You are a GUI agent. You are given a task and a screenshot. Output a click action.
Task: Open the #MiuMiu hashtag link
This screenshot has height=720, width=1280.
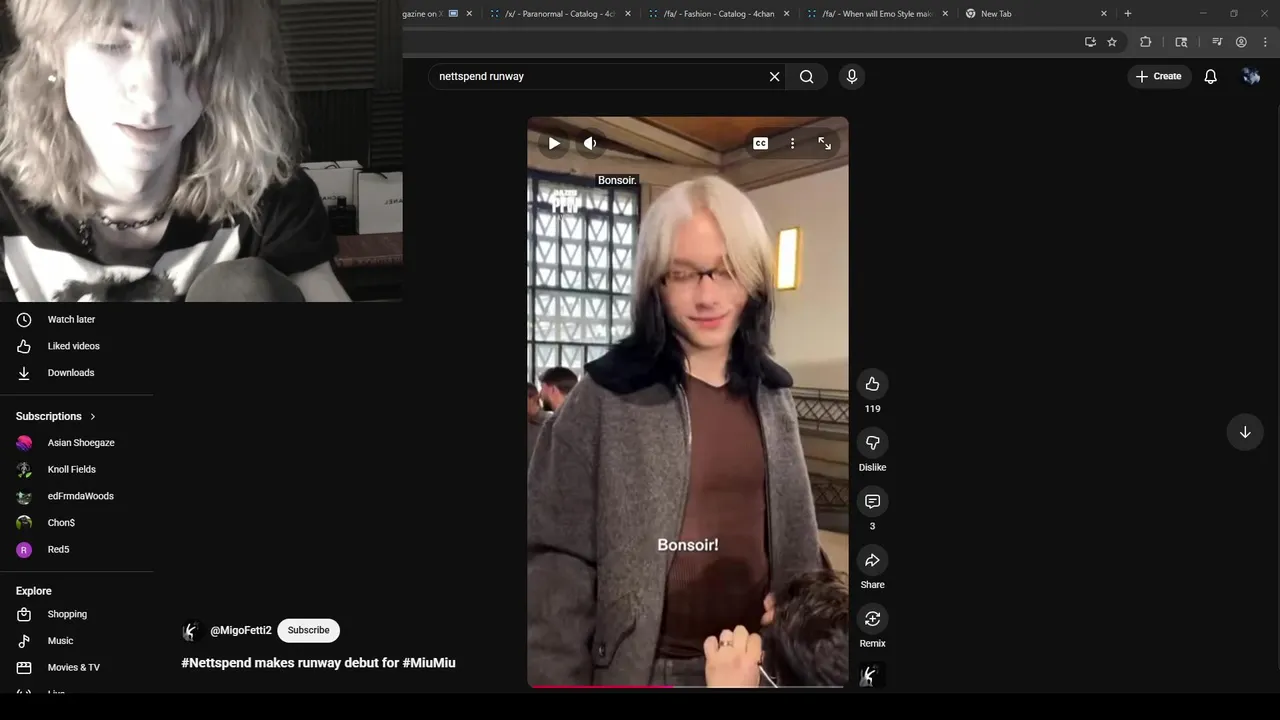tap(429, 662)
